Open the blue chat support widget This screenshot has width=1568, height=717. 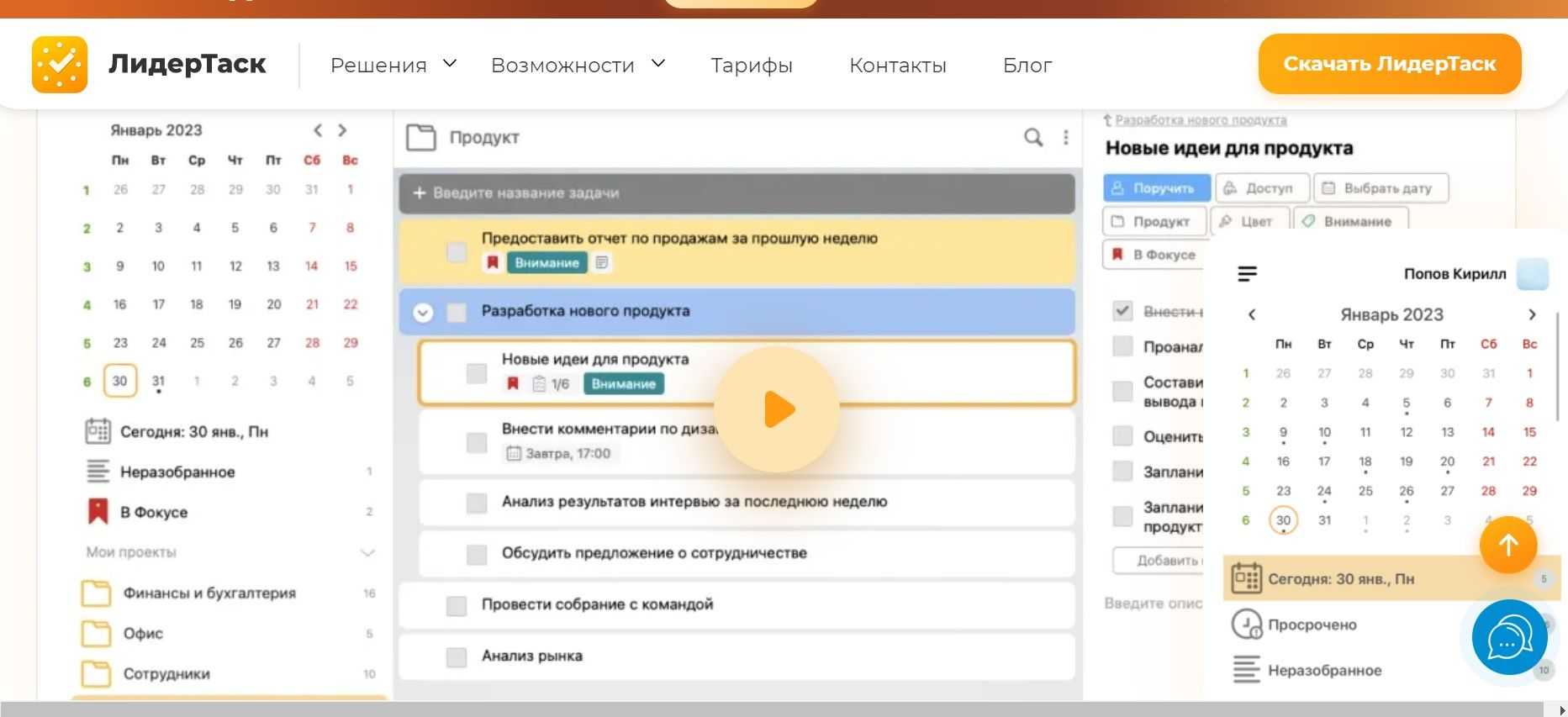click(x=1509, y=638)
